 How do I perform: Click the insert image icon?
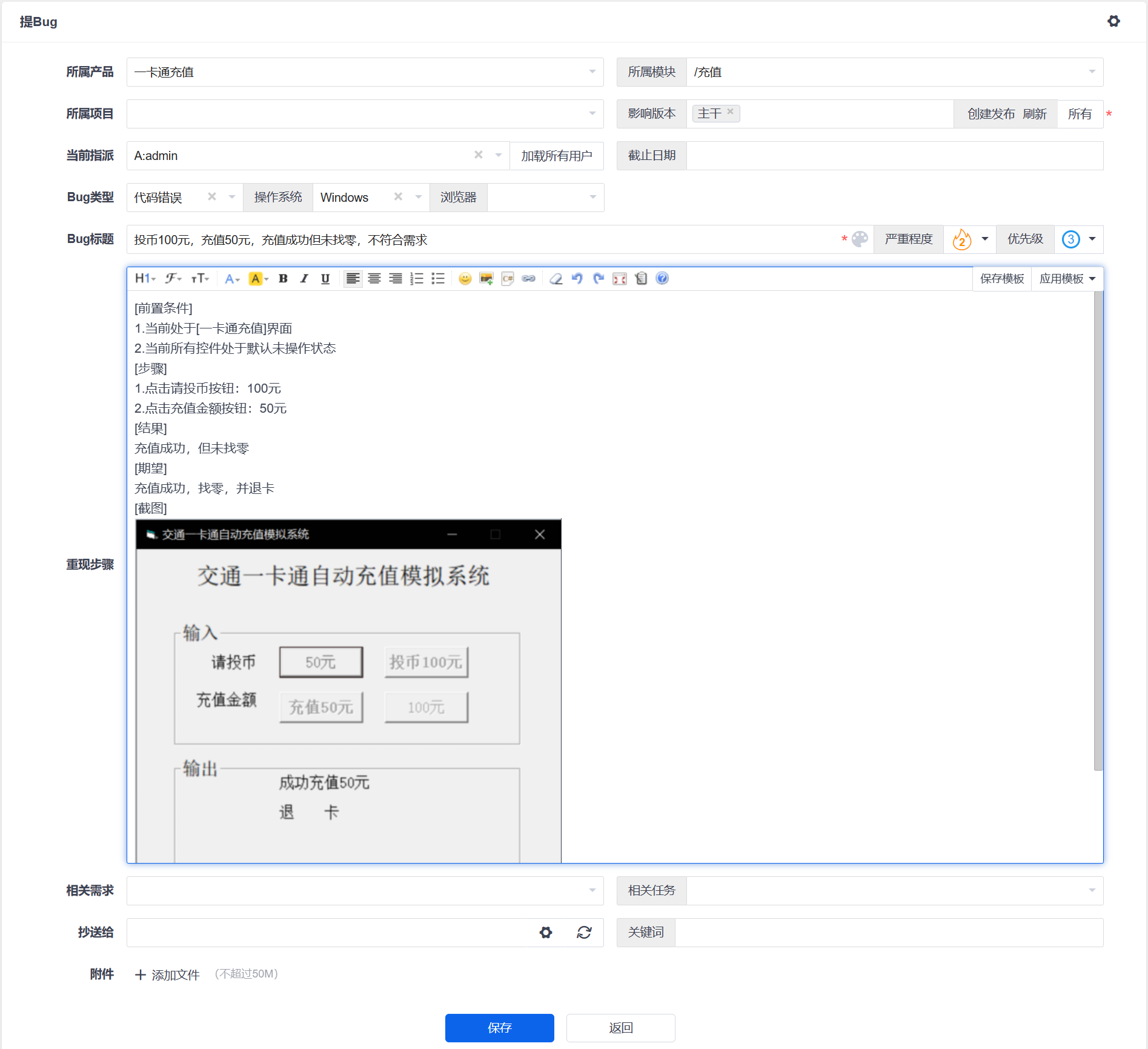[486, 279]
